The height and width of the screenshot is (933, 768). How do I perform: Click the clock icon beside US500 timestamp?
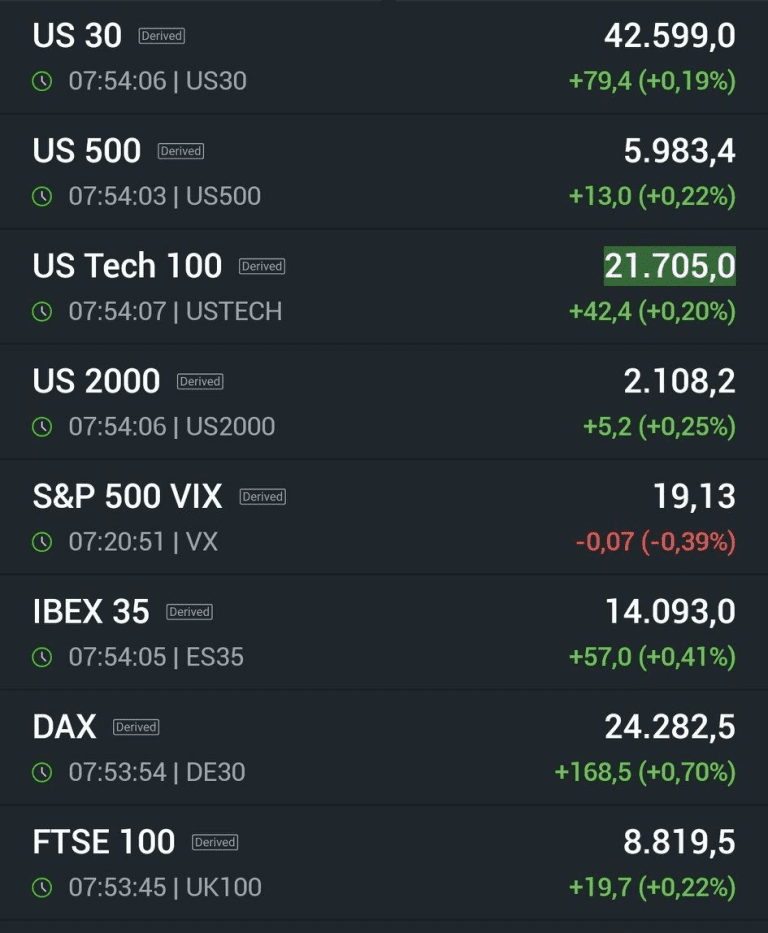pyautogui.click(x=42, y=196)
